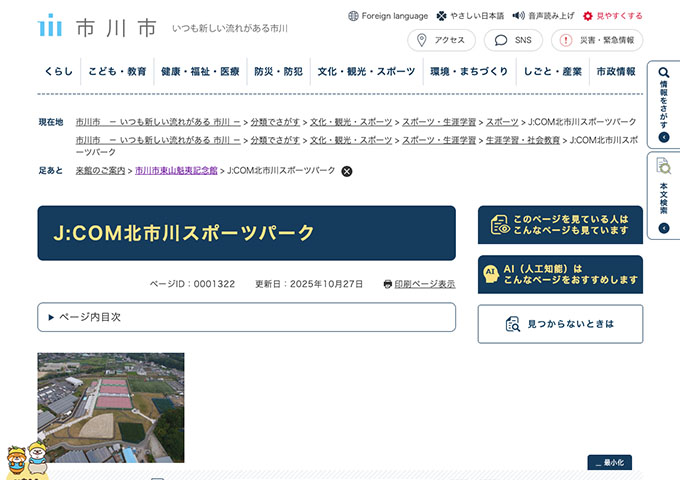Click the printer icon beside 印刷ページ表示
This screenshot has width=680, height=480.
388,284
